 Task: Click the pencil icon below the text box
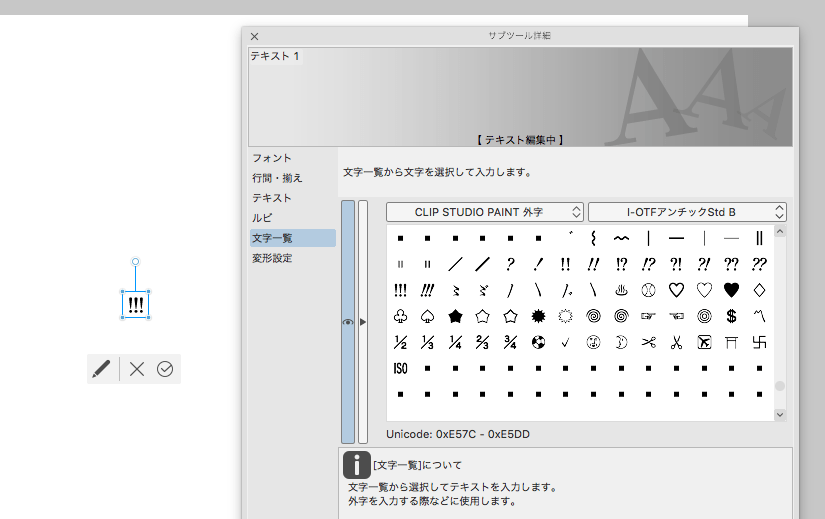click(x=101, y=369)
